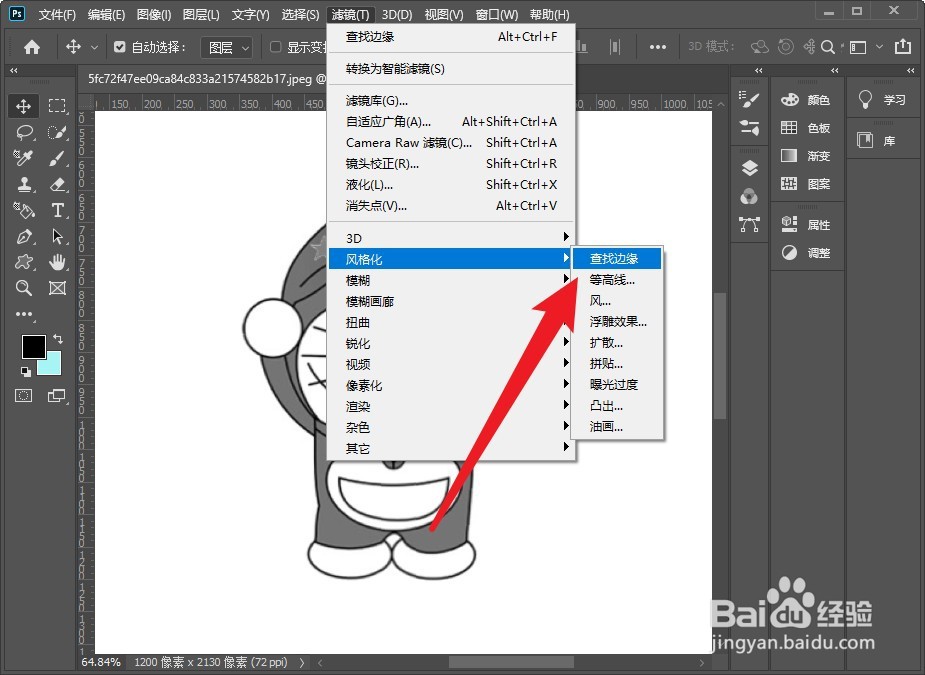The height and width of the screenshot is (675, 925).
Task: Open Camera Raw 滤镜(C)...
Action: click(451, 143)
